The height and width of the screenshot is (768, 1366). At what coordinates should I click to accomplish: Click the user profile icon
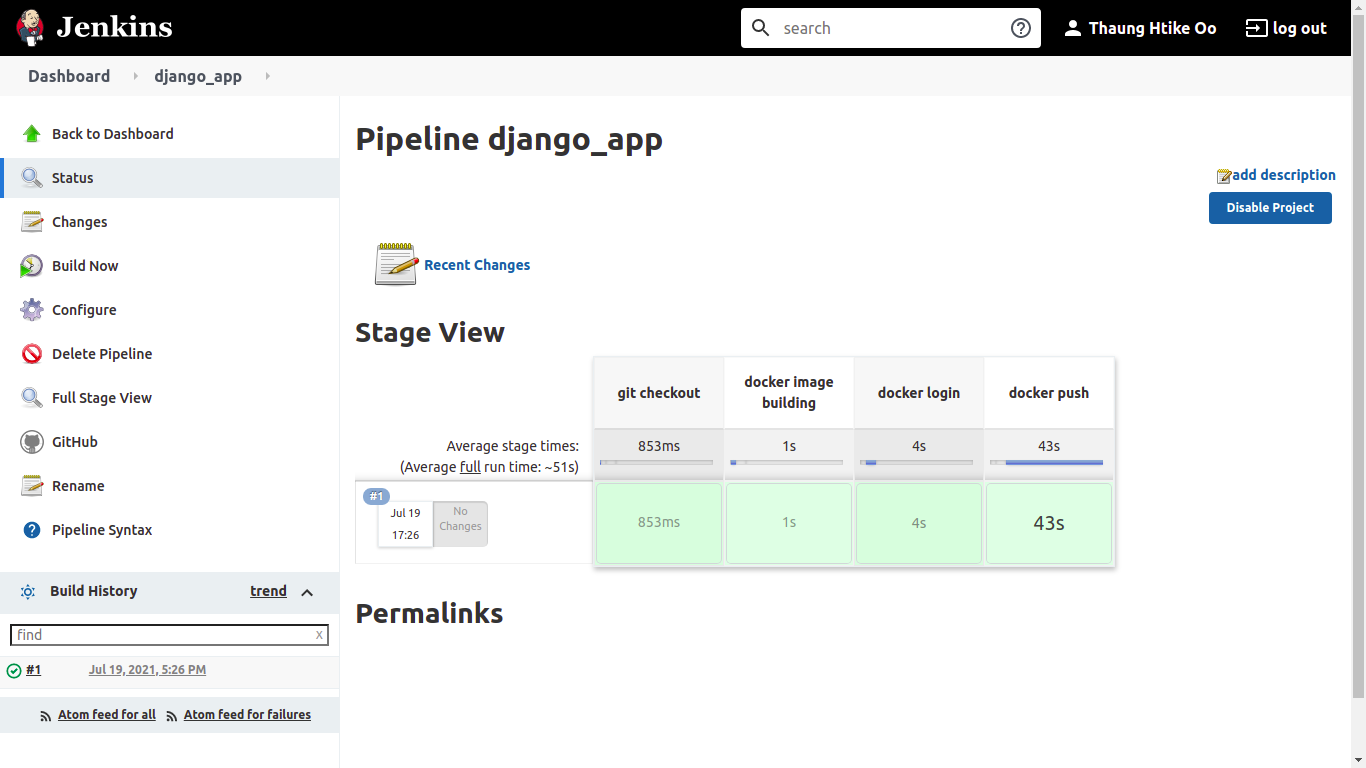(x=1073, y=28)
